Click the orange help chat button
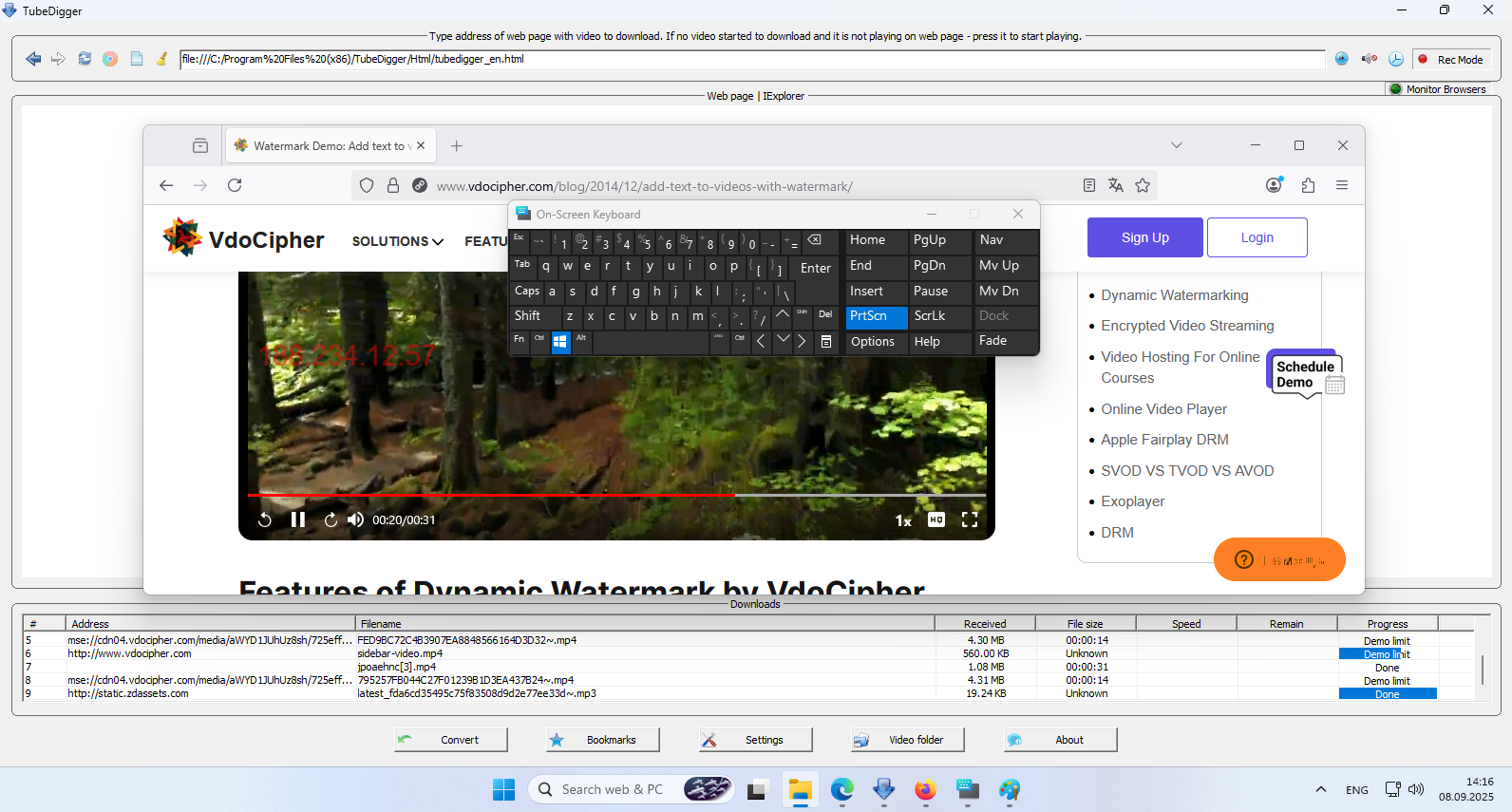 click(x=1279, y=559)
